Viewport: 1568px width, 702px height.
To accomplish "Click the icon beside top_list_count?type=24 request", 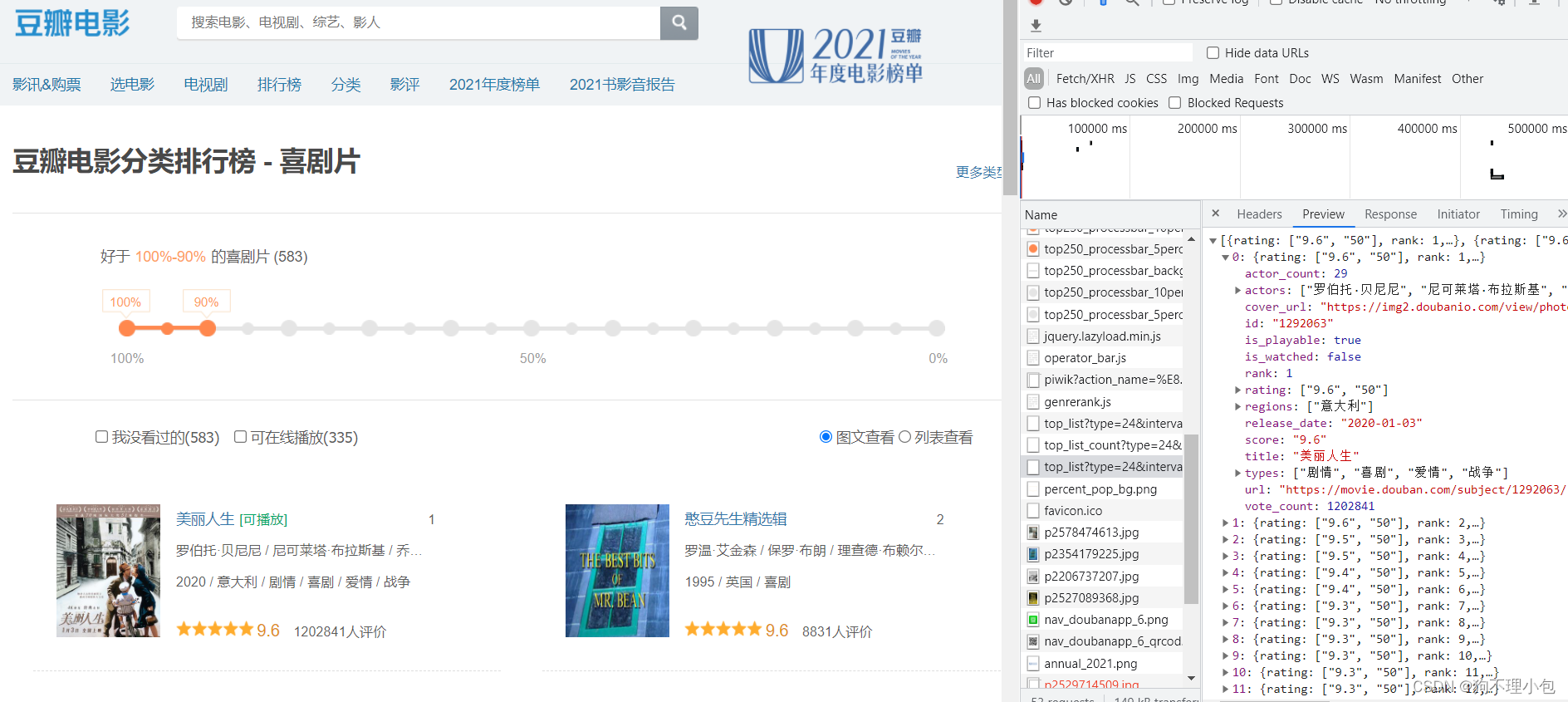I will click(x=1033, y=445).
